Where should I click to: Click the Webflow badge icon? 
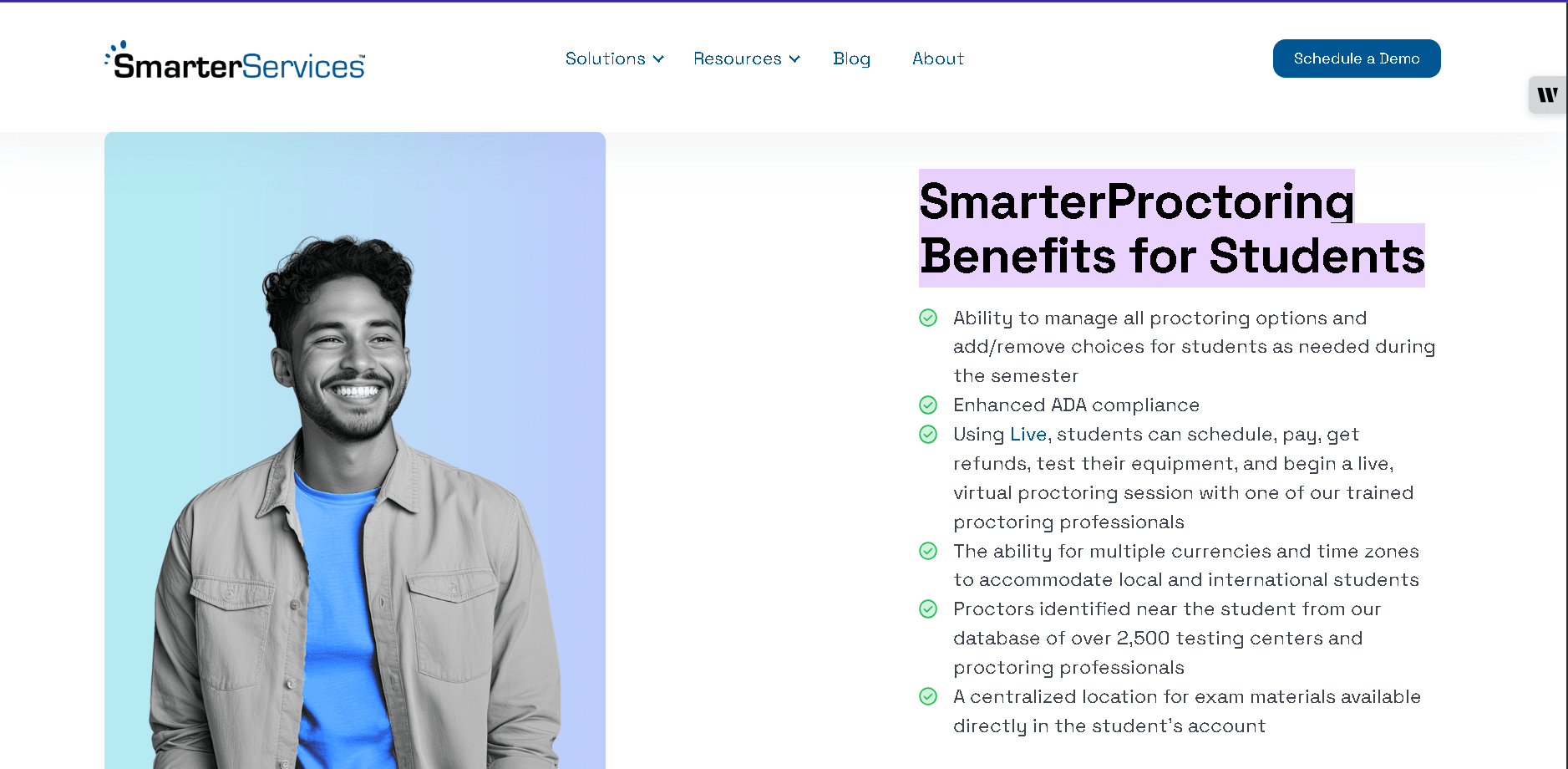tap(1547, 95)
